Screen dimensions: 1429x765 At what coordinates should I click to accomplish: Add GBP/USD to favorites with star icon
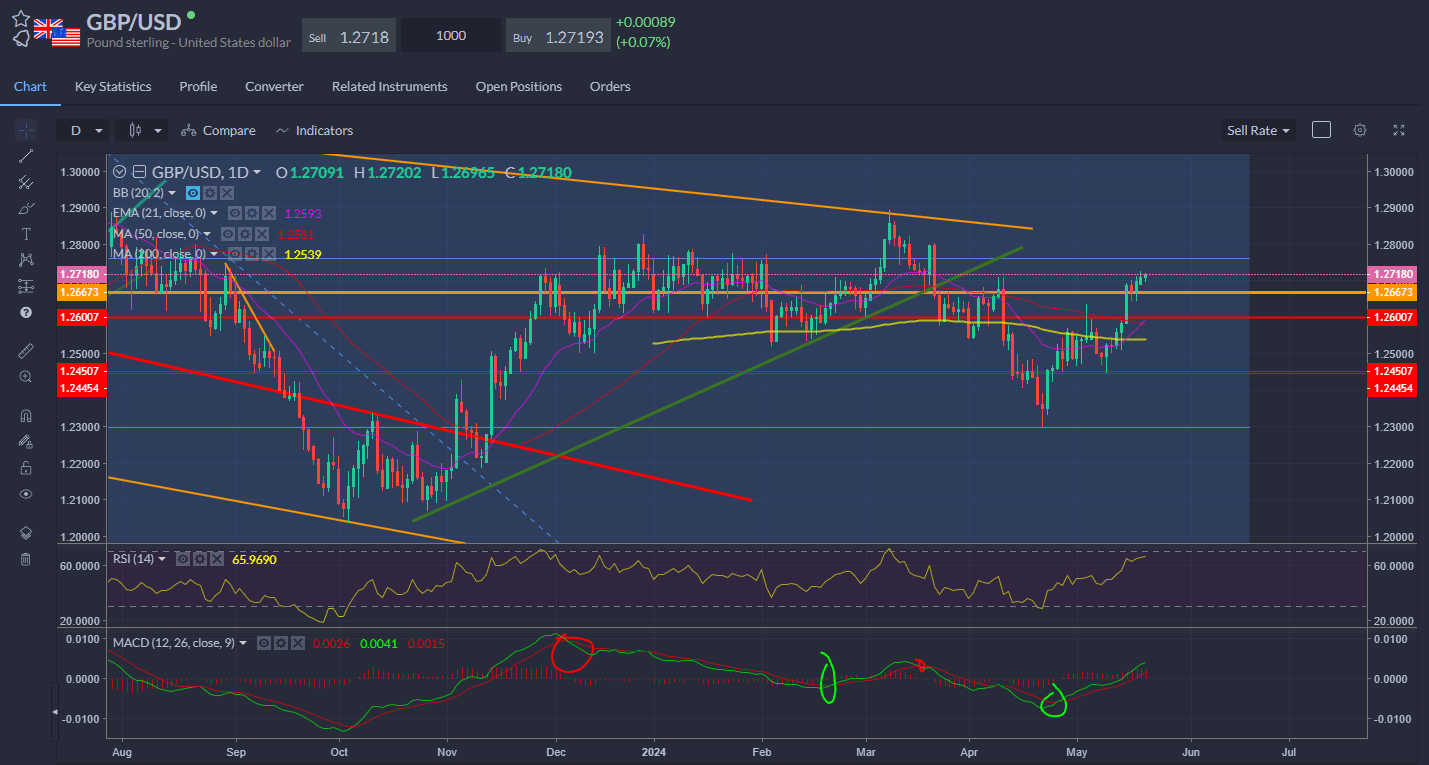(21, 18)
